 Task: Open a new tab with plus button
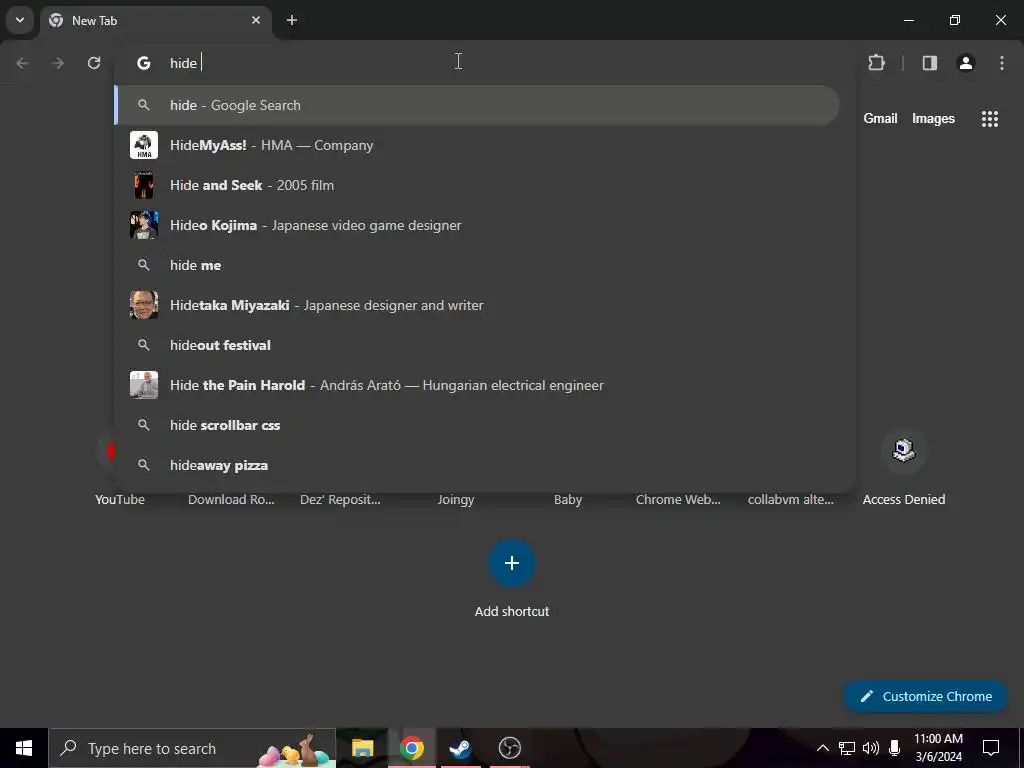click(292, 20)
